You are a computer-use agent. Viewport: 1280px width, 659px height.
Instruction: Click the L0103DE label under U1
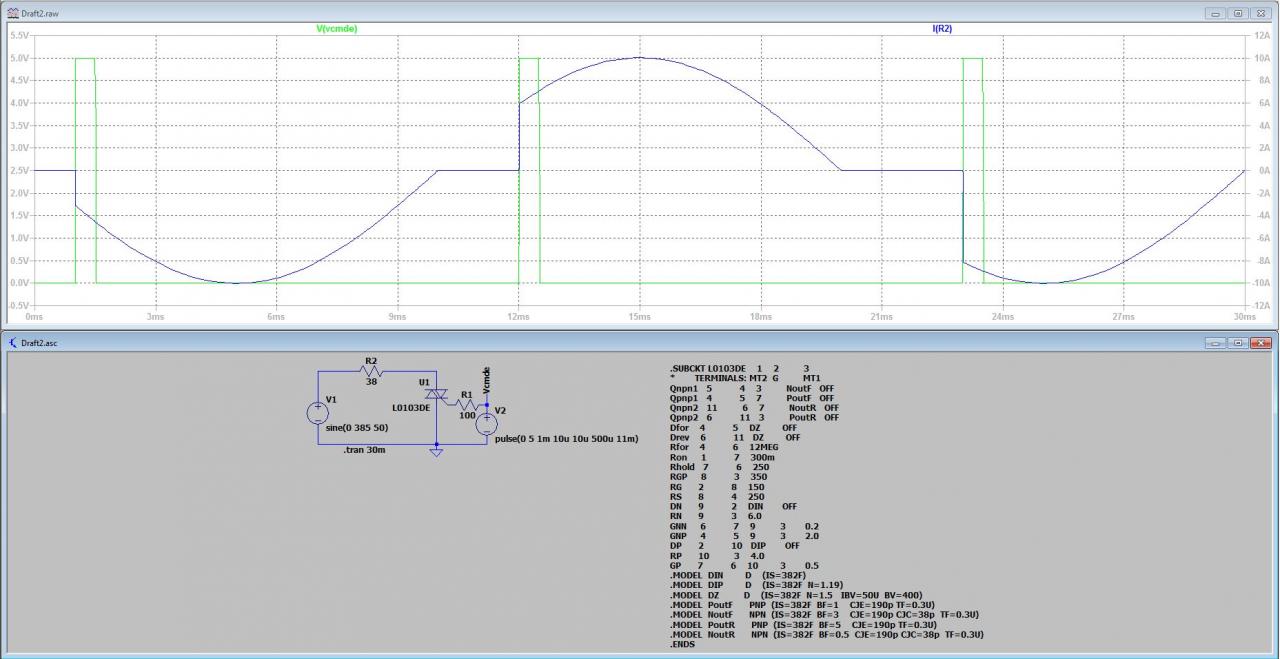point(411,407)
